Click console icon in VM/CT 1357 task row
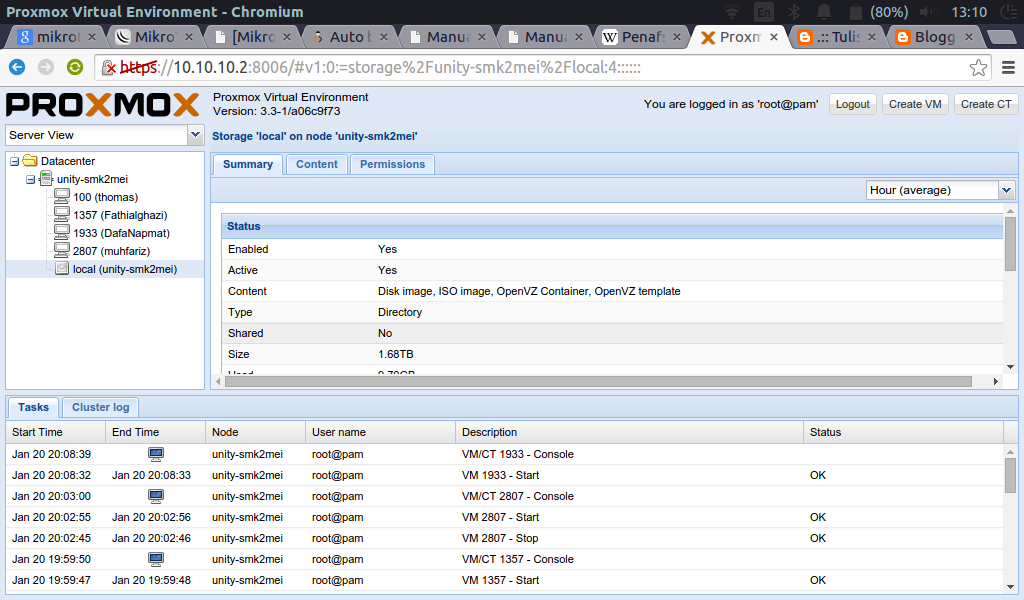 click(155, 559)
